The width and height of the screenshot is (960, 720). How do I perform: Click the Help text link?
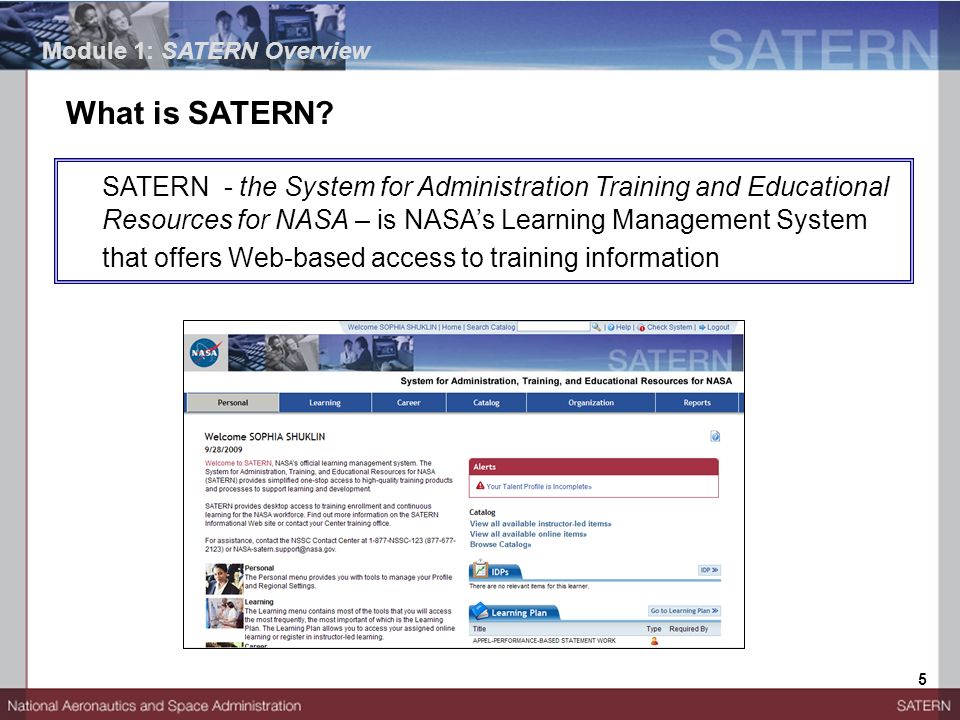(x=623, y=328)
